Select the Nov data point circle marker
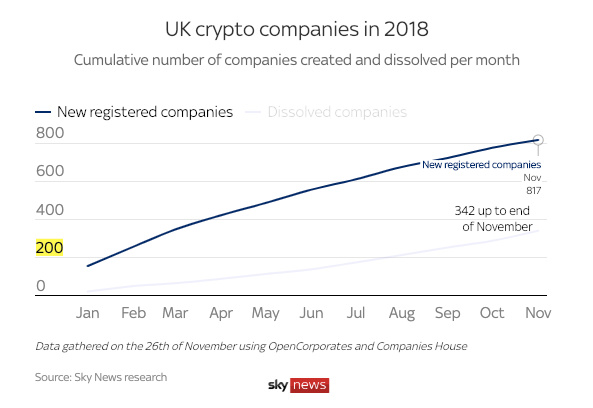 point(538,140)
